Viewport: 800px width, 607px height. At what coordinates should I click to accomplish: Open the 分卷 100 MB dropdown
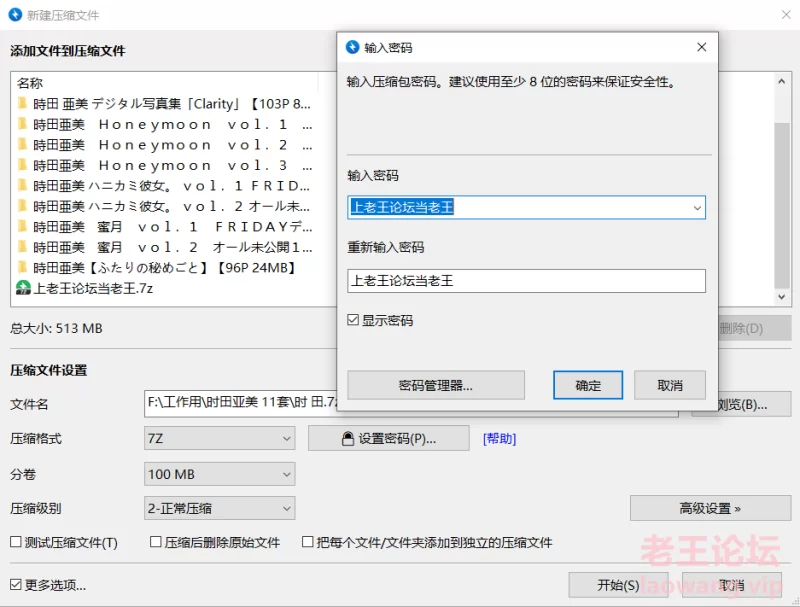pyautogui.click(x=219, y=474)
